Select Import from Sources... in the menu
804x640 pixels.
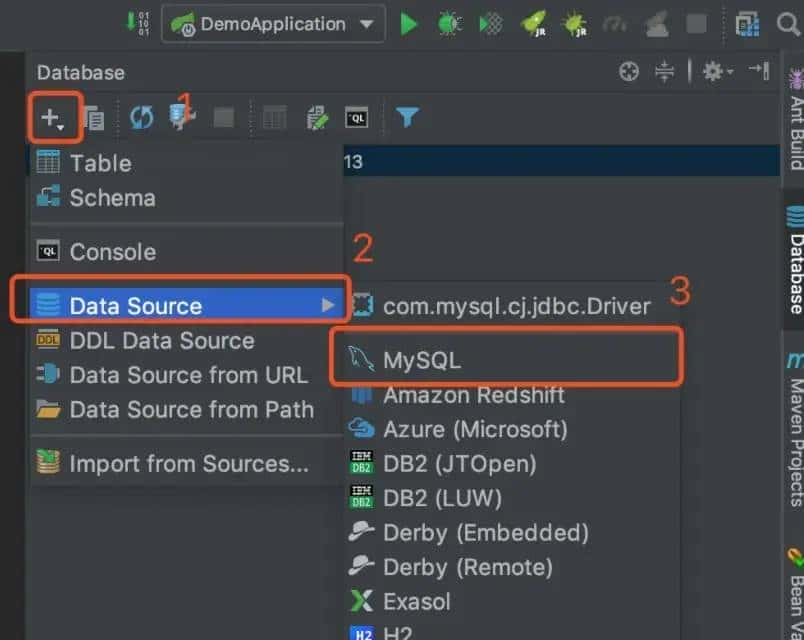coord(187,463)
